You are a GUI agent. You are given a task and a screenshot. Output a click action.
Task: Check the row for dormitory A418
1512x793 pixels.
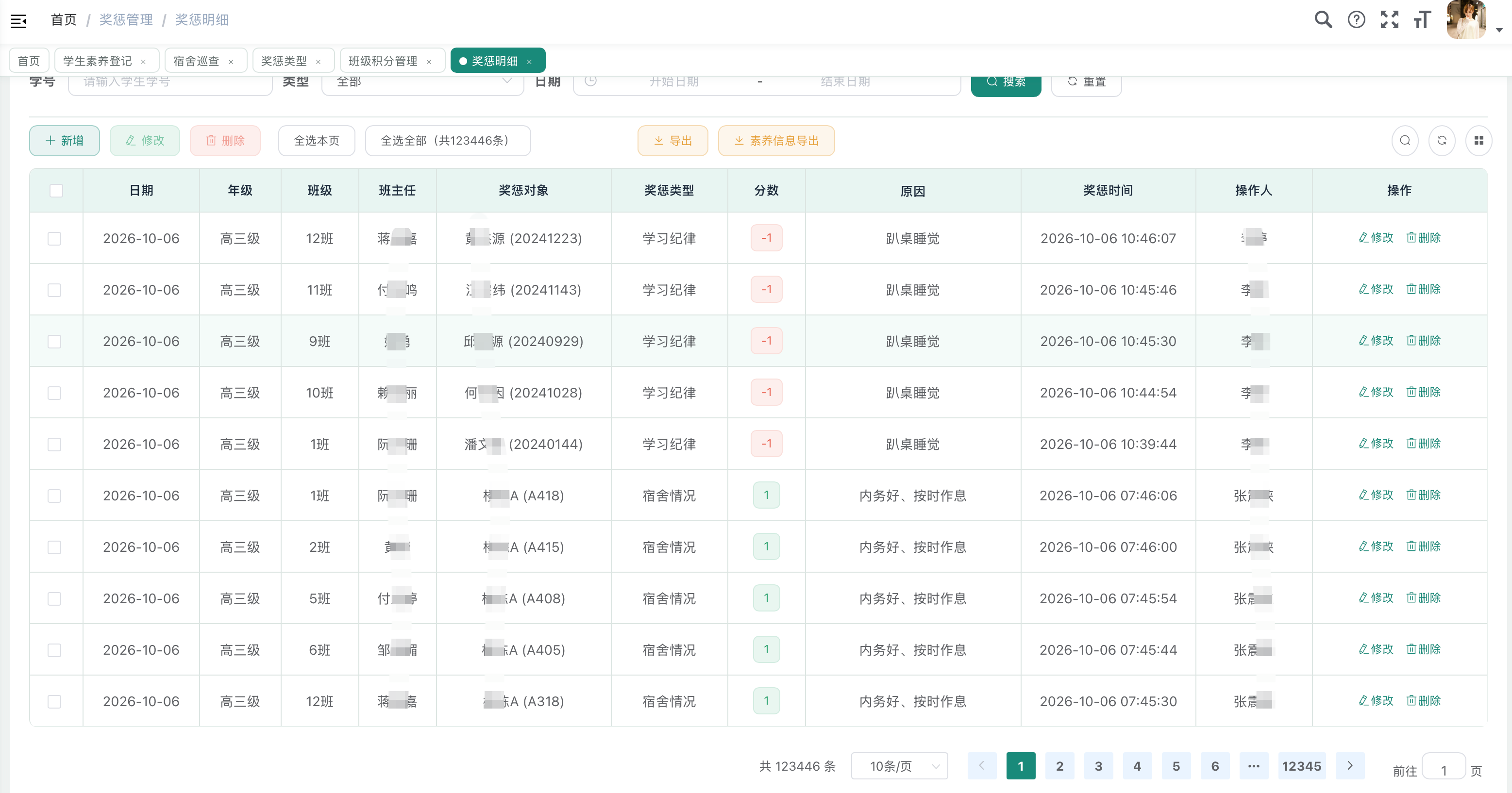coord(54,496)
